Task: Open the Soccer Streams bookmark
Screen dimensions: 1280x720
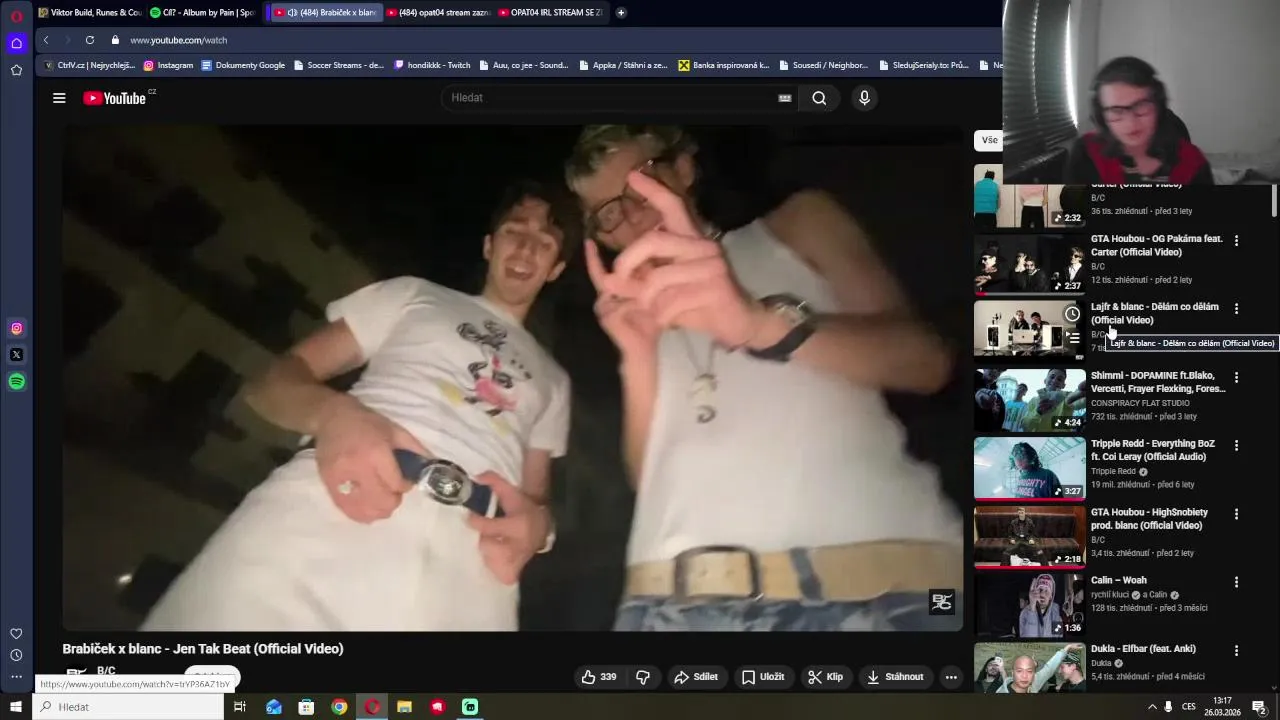Action: [339, 65]
